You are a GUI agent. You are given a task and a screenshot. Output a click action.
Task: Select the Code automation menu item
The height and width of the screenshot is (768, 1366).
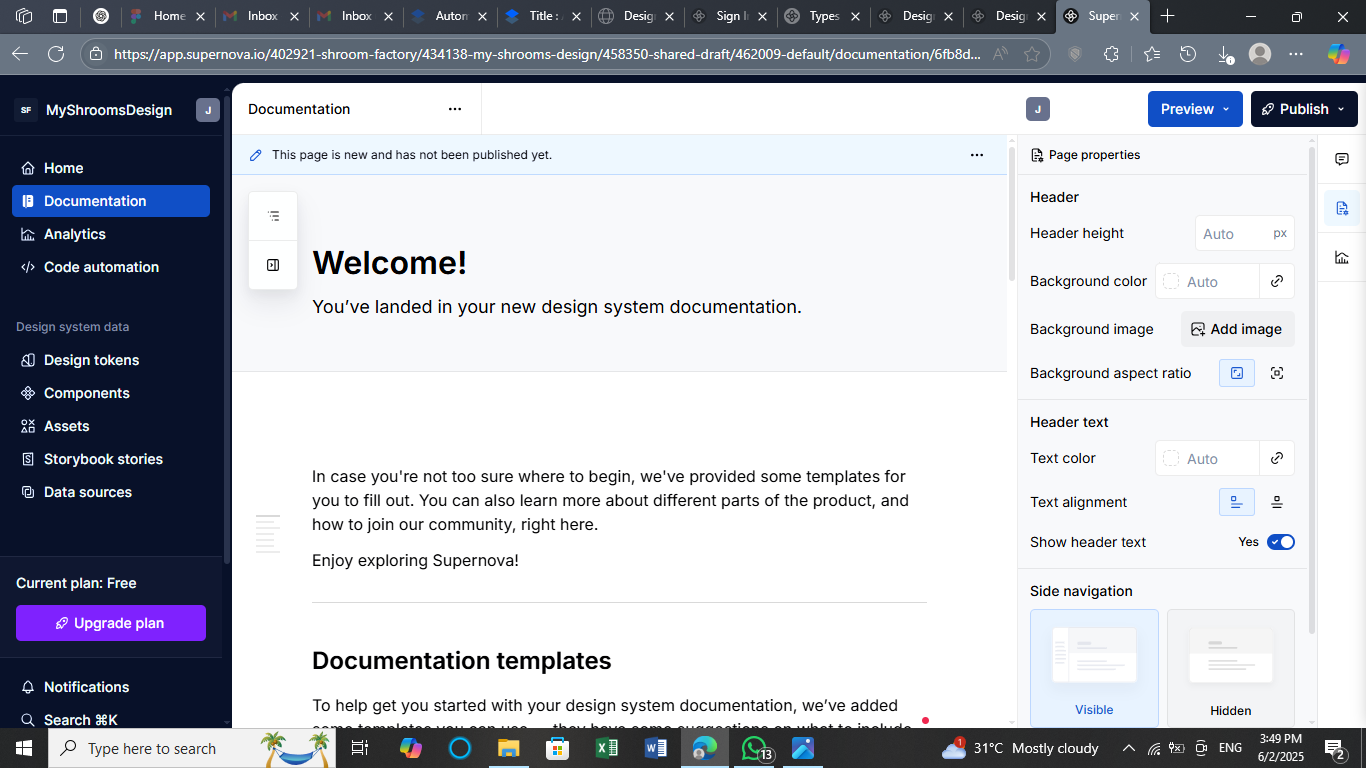[101, 267]
